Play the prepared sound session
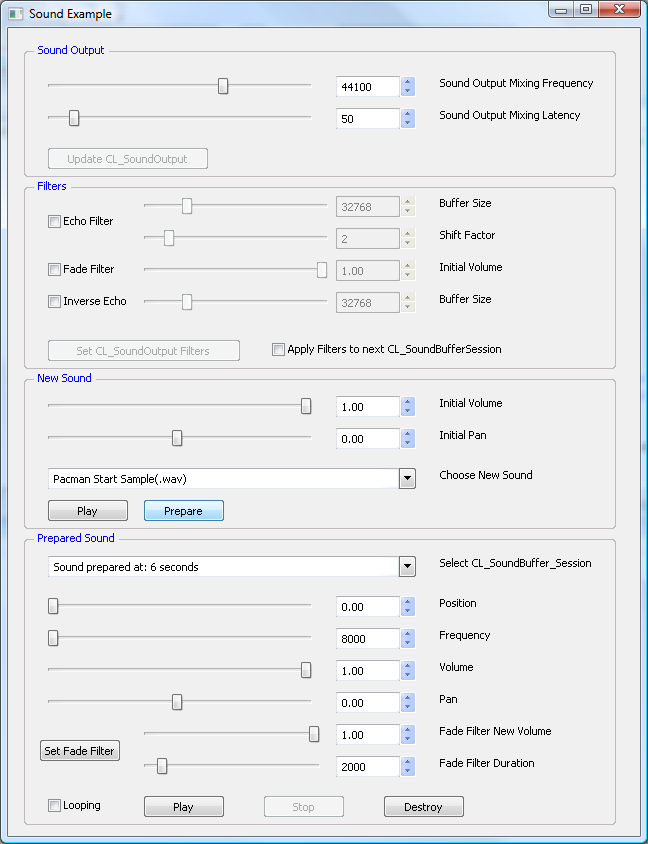The width and height of the screenshot is (648, 844). coord(184,807)
